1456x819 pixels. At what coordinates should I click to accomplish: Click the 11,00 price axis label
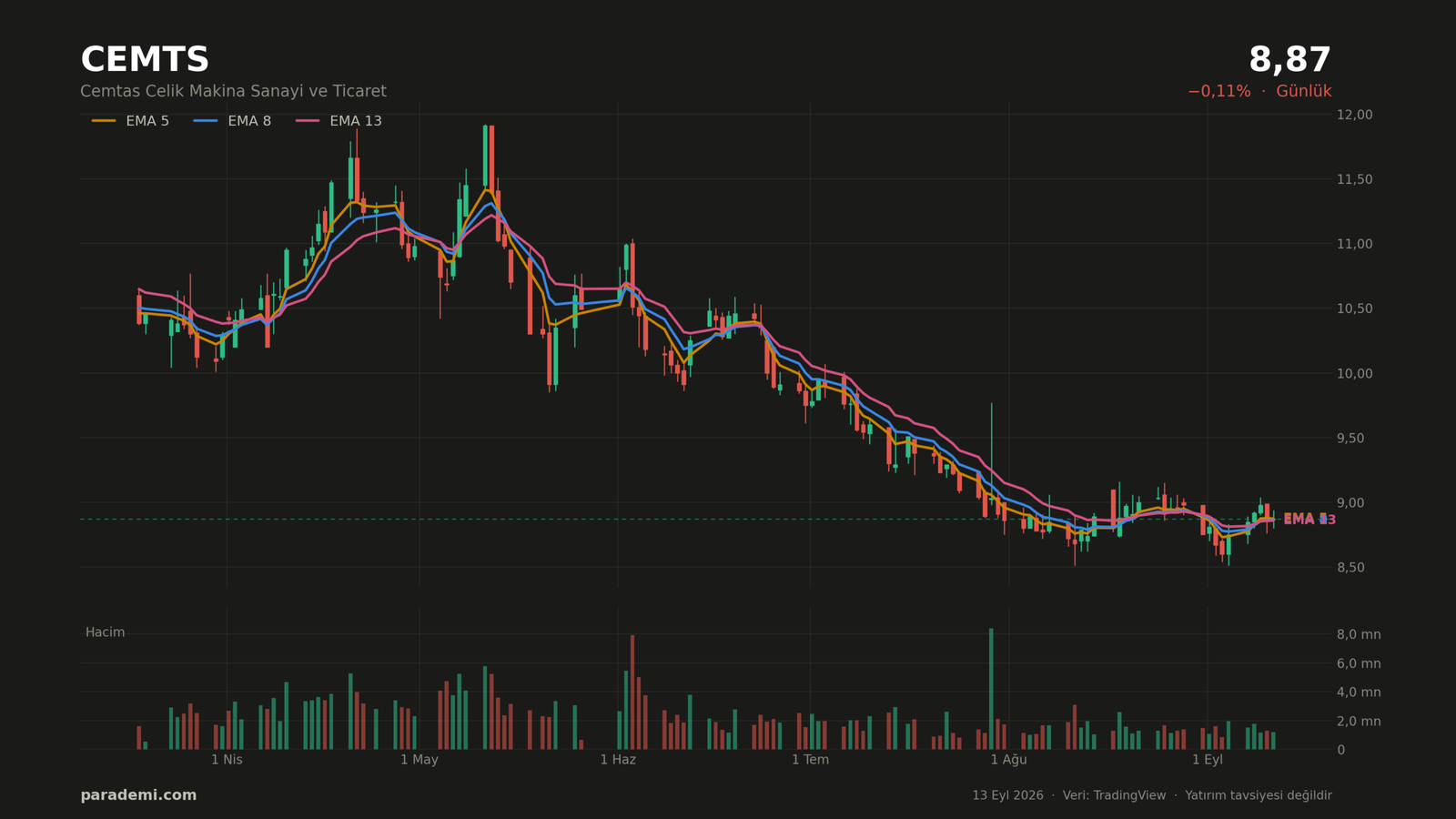click(x=1354, y=244)
